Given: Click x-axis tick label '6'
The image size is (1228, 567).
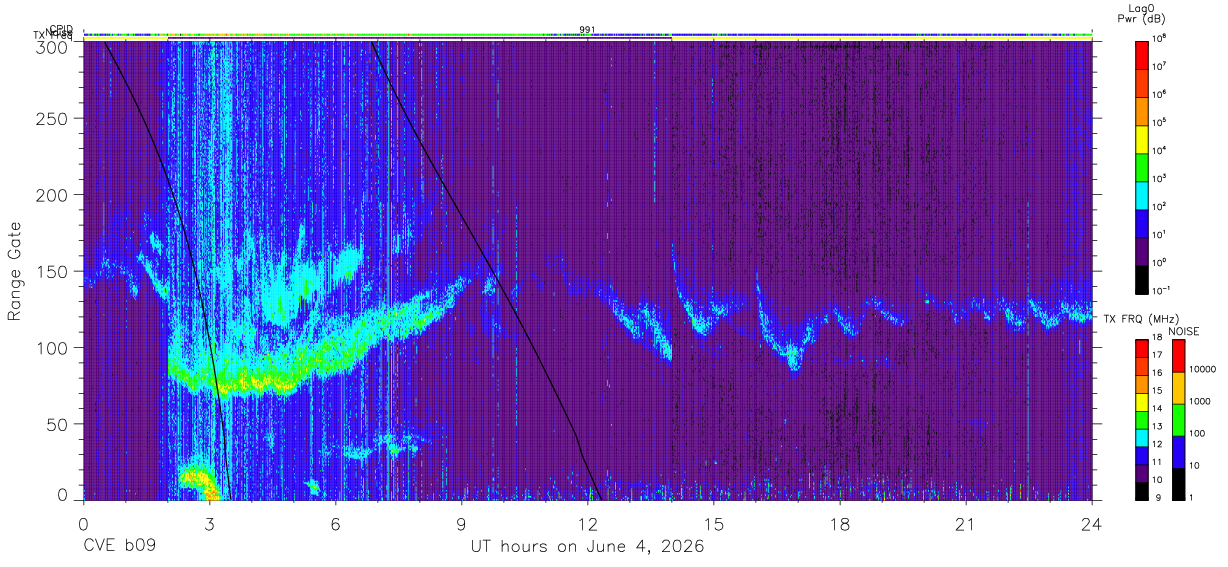Looking at the screenshot, I should click(x=336, y=525).
